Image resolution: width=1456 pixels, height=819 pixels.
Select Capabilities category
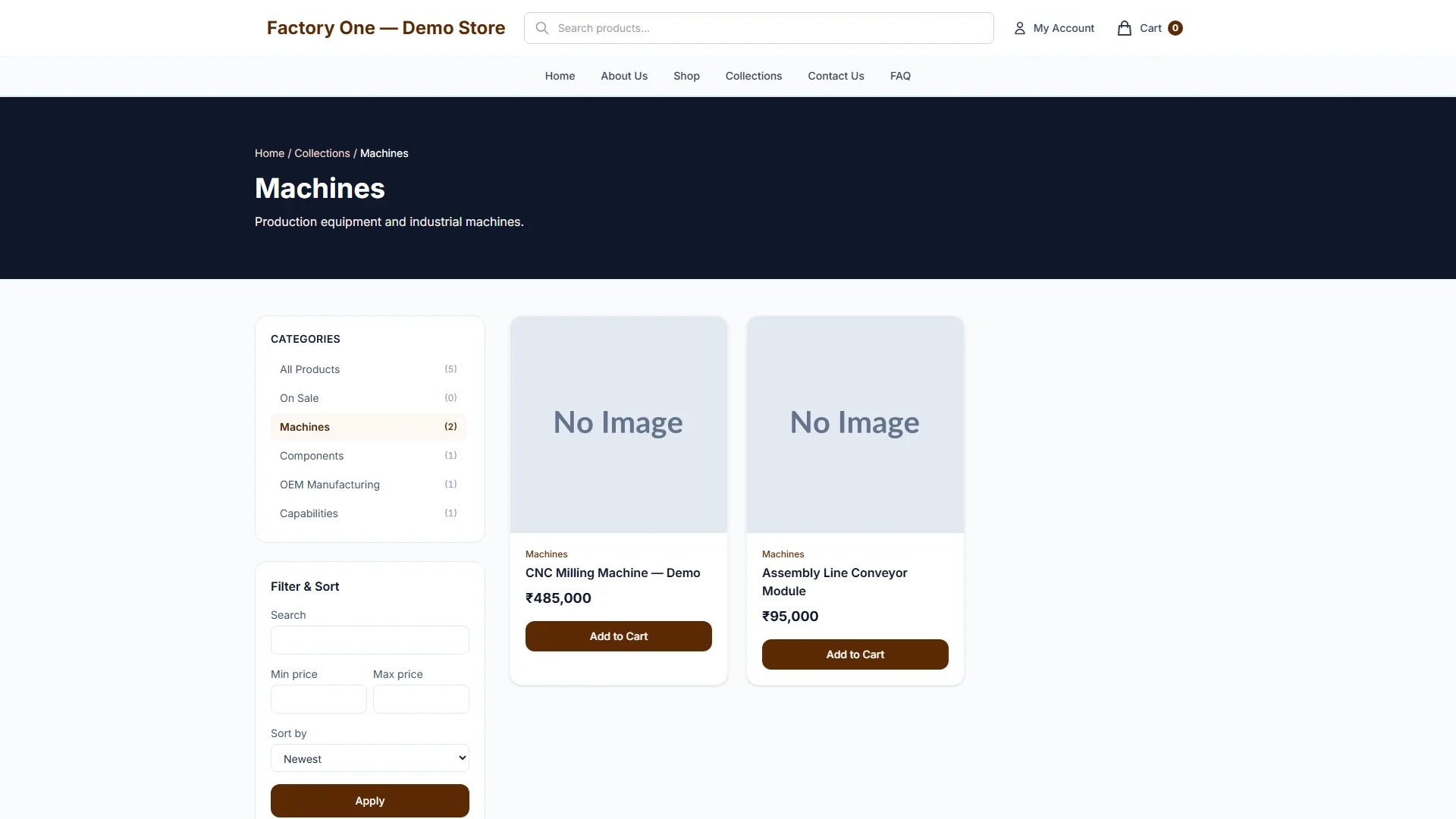pos(369,513)
